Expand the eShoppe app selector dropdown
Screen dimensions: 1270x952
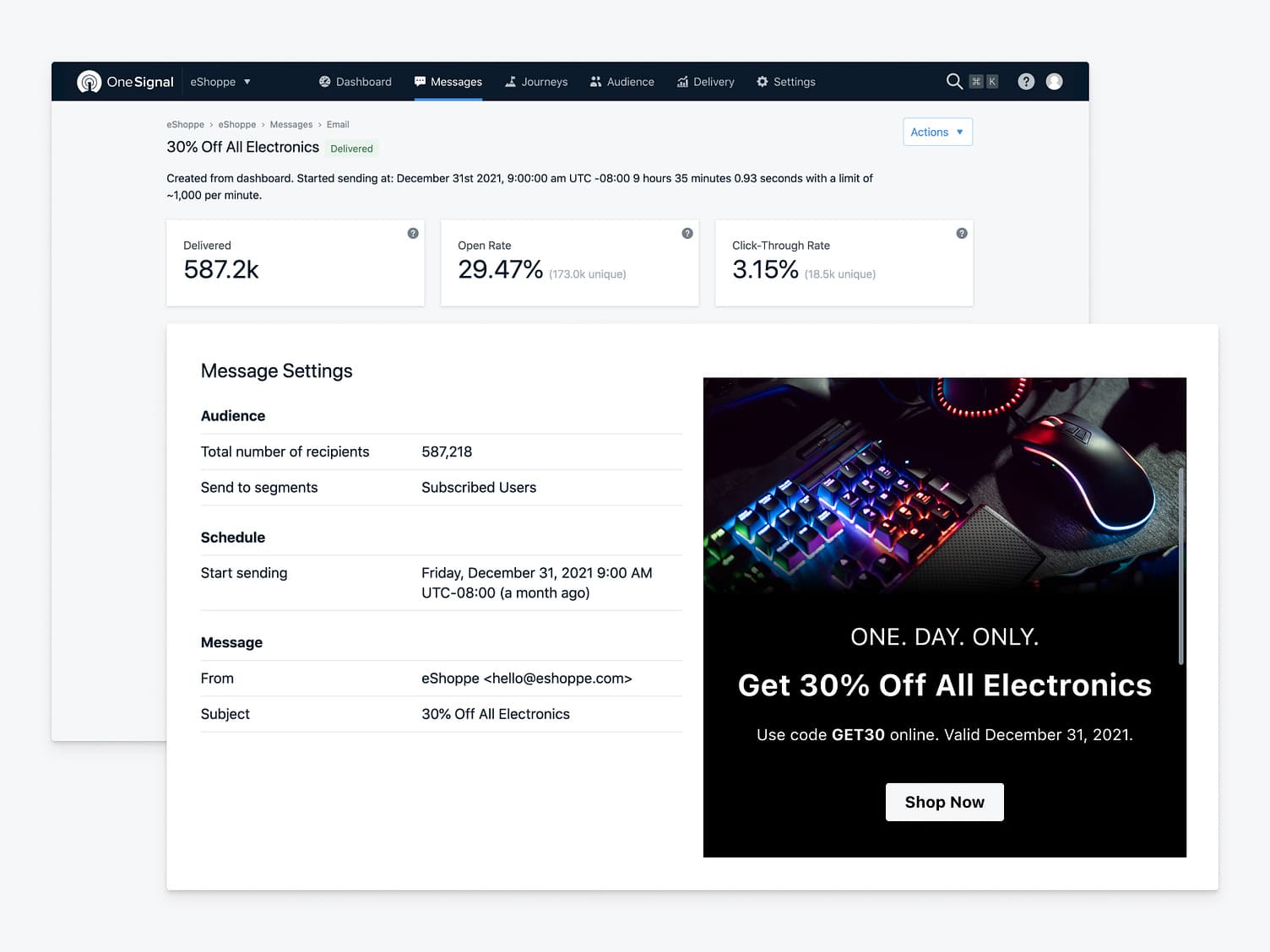click(220, 82)
